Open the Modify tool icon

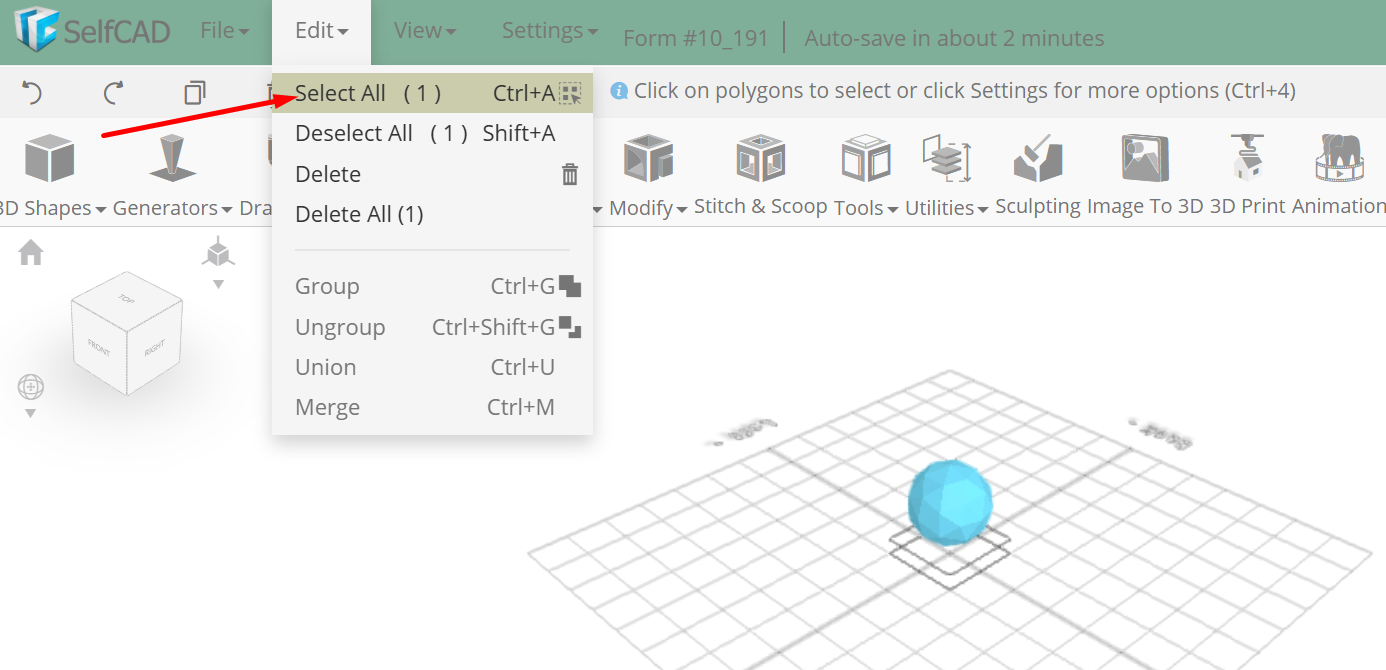pyautogui.click(x=648, y=158)
